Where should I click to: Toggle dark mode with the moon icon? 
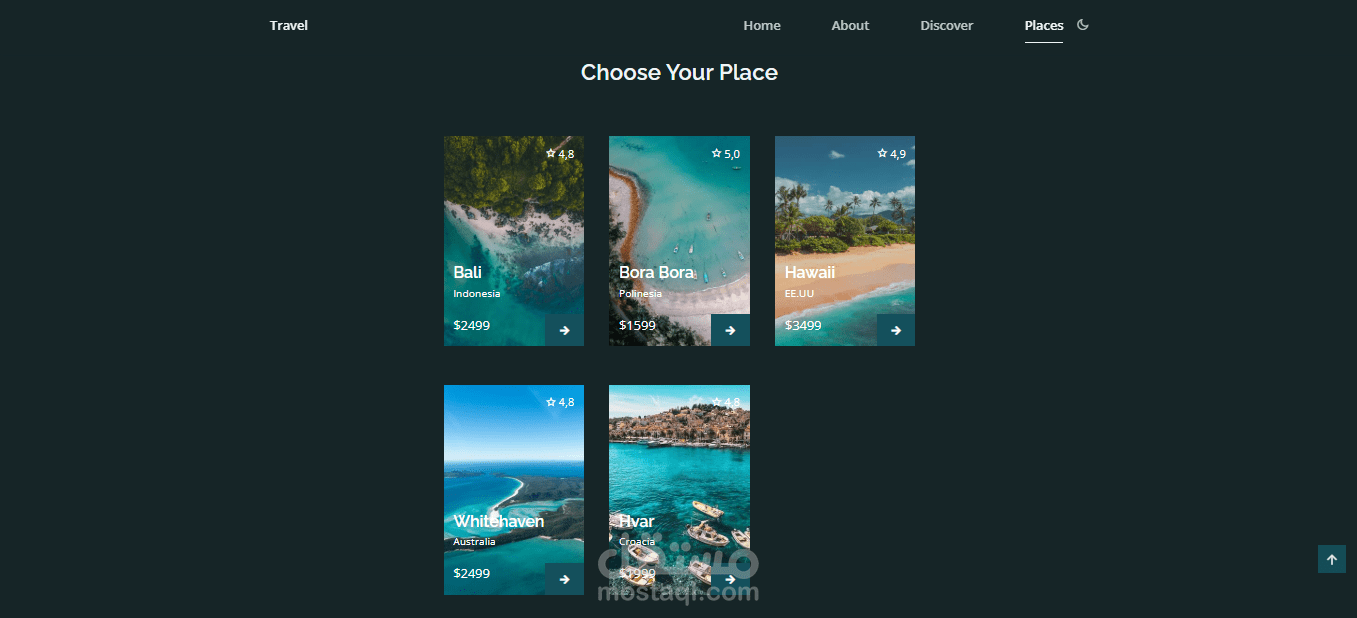pos(1082,25)
